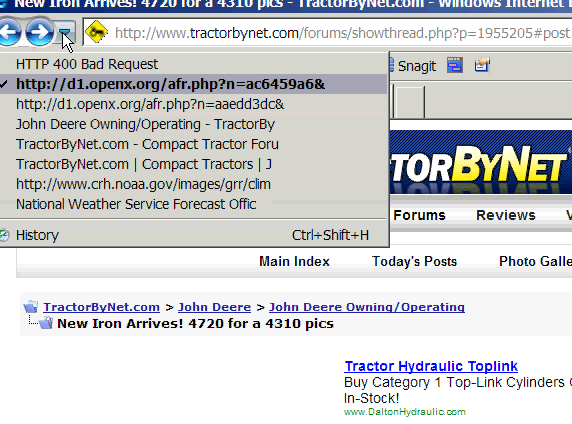
Task: Open History with Ctrl+Shift+H item
Action: pos(193,235)
